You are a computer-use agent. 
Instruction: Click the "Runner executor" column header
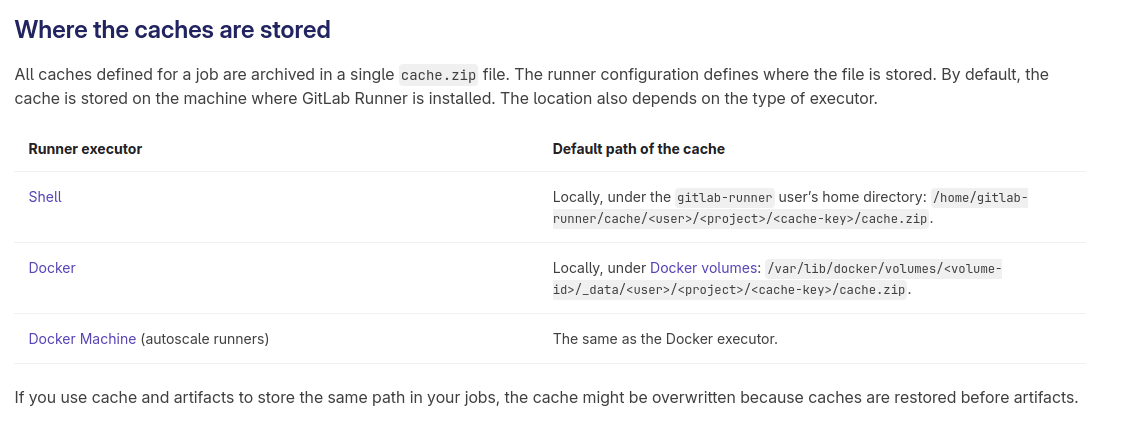tap(85, 149)
